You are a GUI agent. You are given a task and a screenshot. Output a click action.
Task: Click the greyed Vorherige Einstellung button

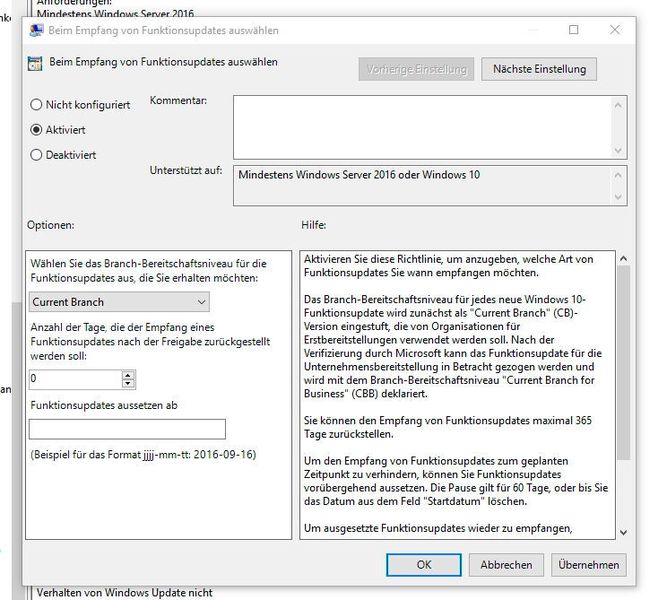[416, 69]
